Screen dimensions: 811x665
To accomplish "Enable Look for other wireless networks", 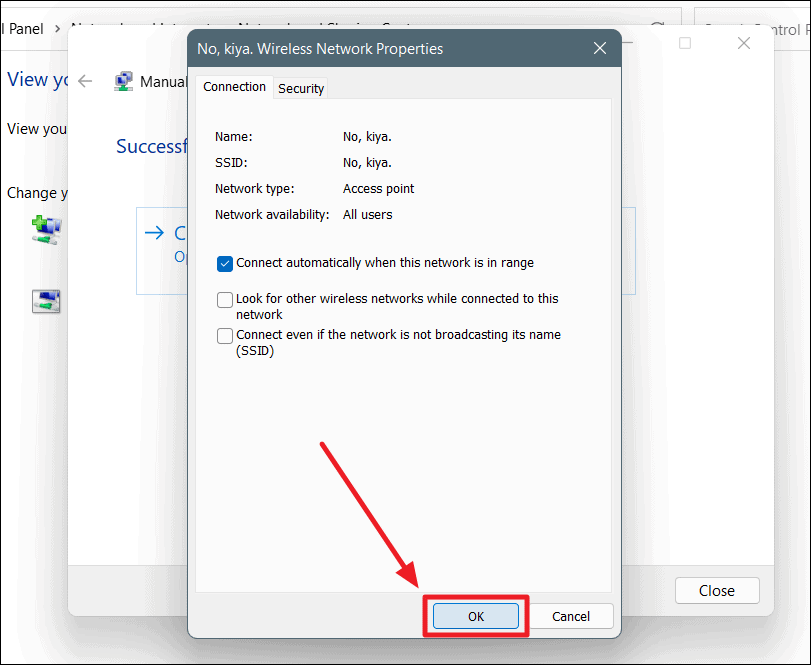I will tap(224, 299).
